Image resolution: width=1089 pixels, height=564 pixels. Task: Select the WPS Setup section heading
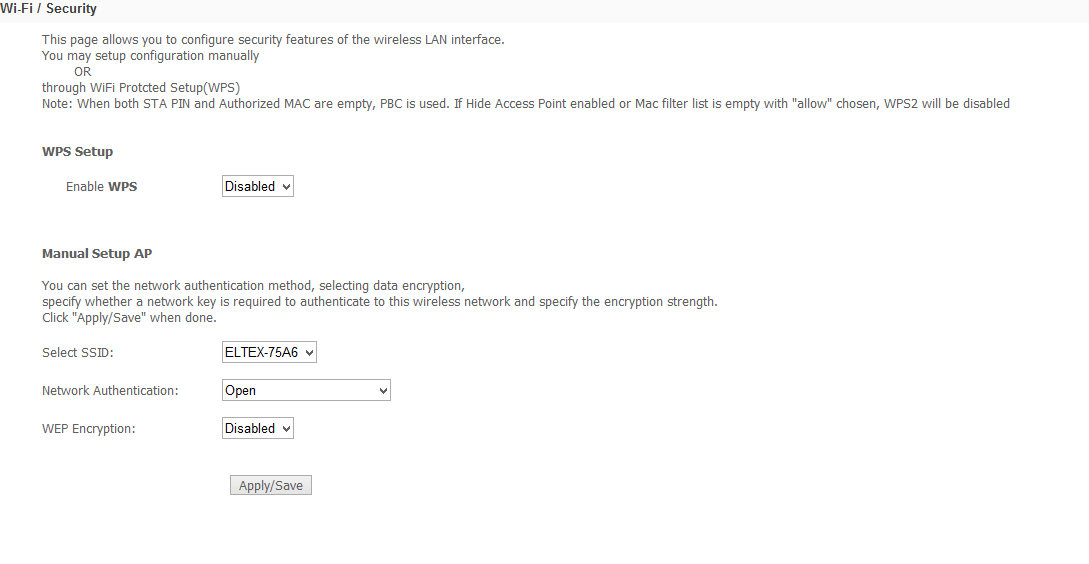[x=77, y=151]
